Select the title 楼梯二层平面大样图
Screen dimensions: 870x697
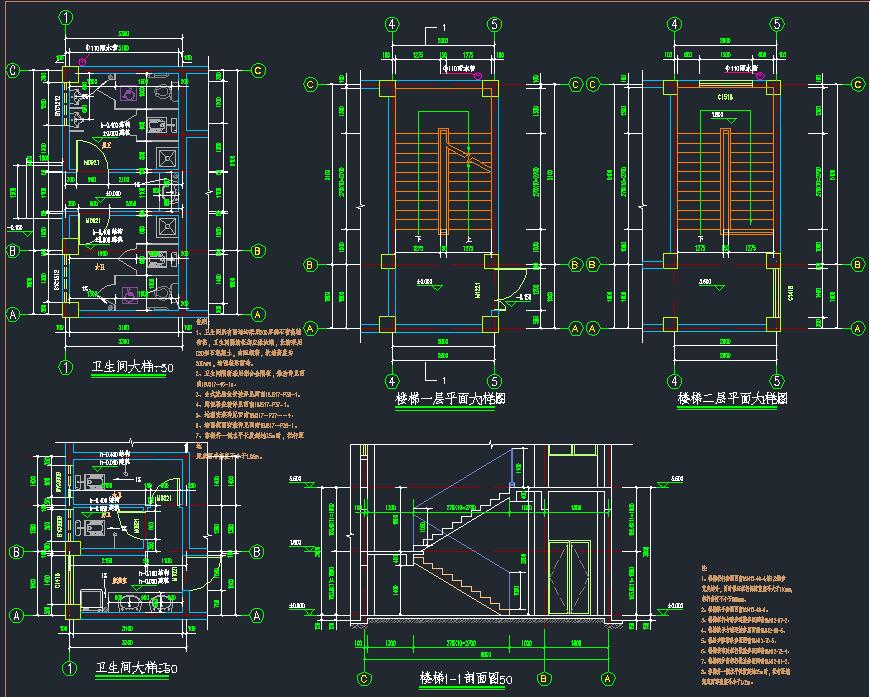(732, 398)
